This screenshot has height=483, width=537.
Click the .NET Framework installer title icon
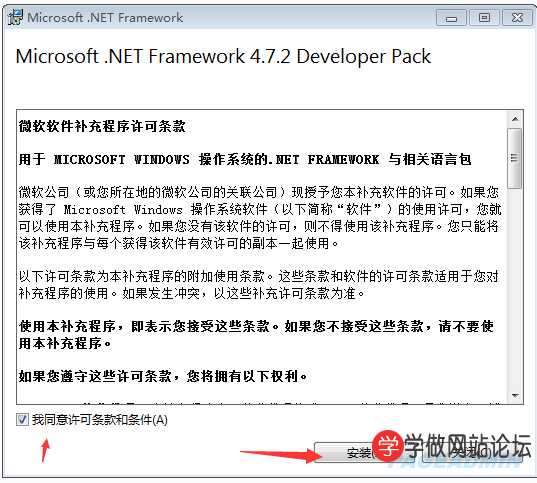(x=15, y=17)
